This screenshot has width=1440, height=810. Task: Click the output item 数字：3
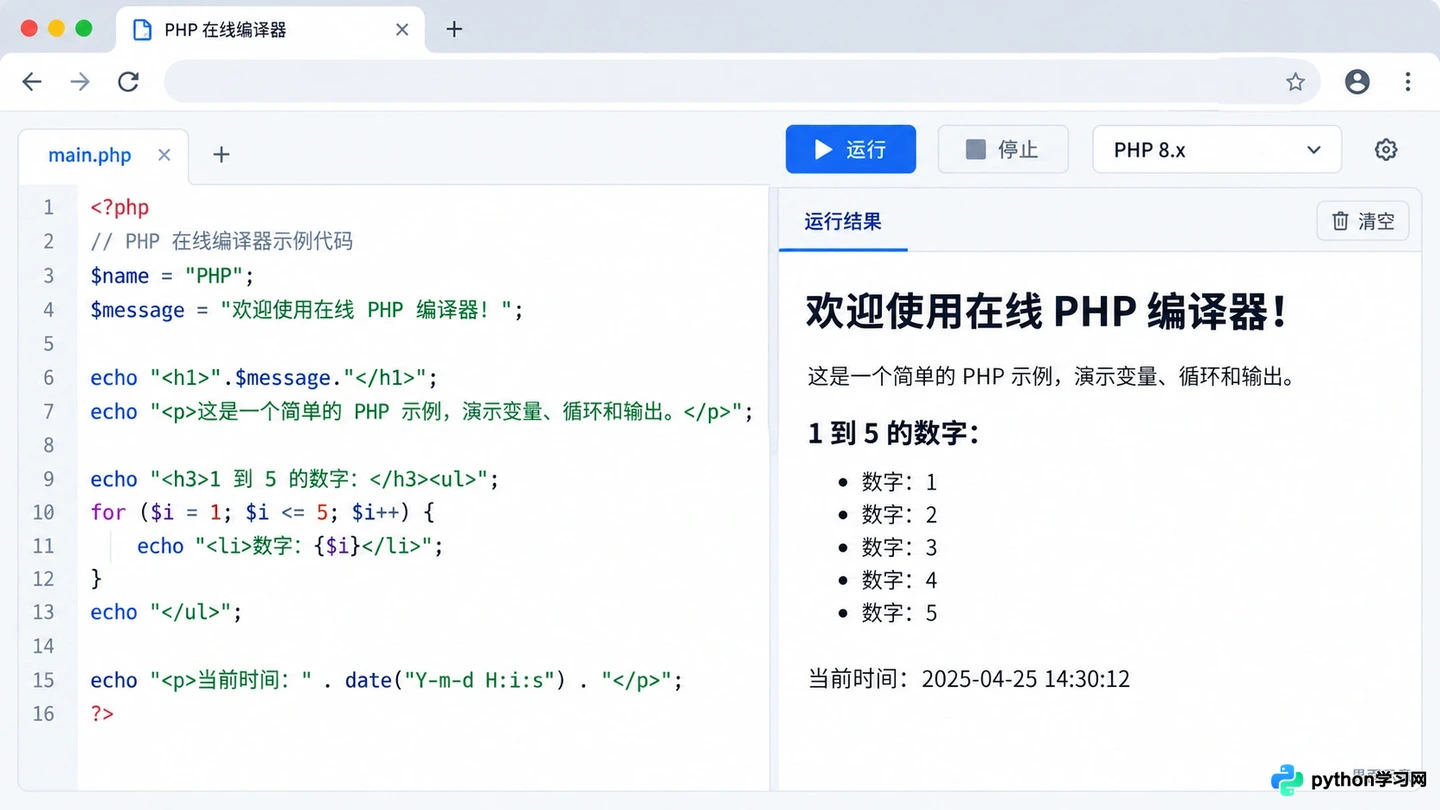(899, 547)
